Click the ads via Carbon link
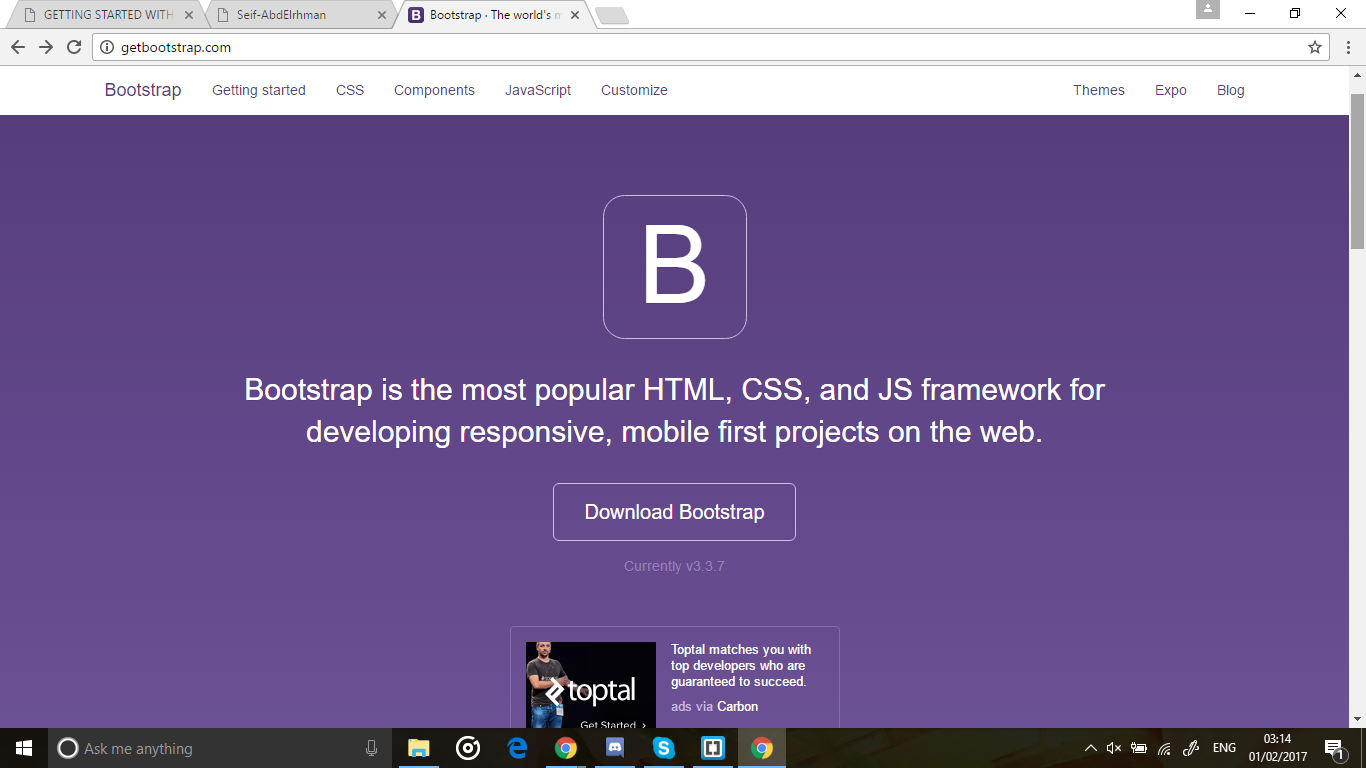This screenshot has width=1366, height=768. click(x=715, y=706)
